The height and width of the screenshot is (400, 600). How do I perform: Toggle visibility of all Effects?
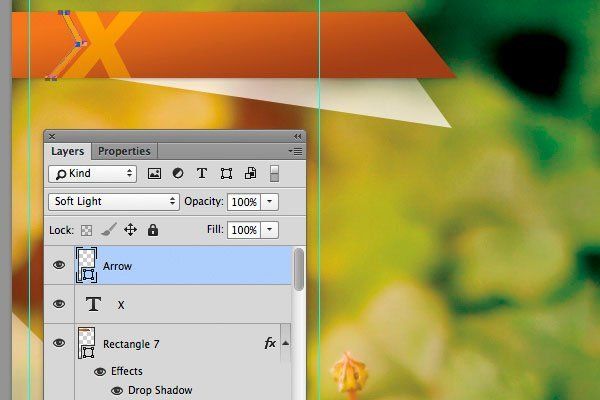100,372
